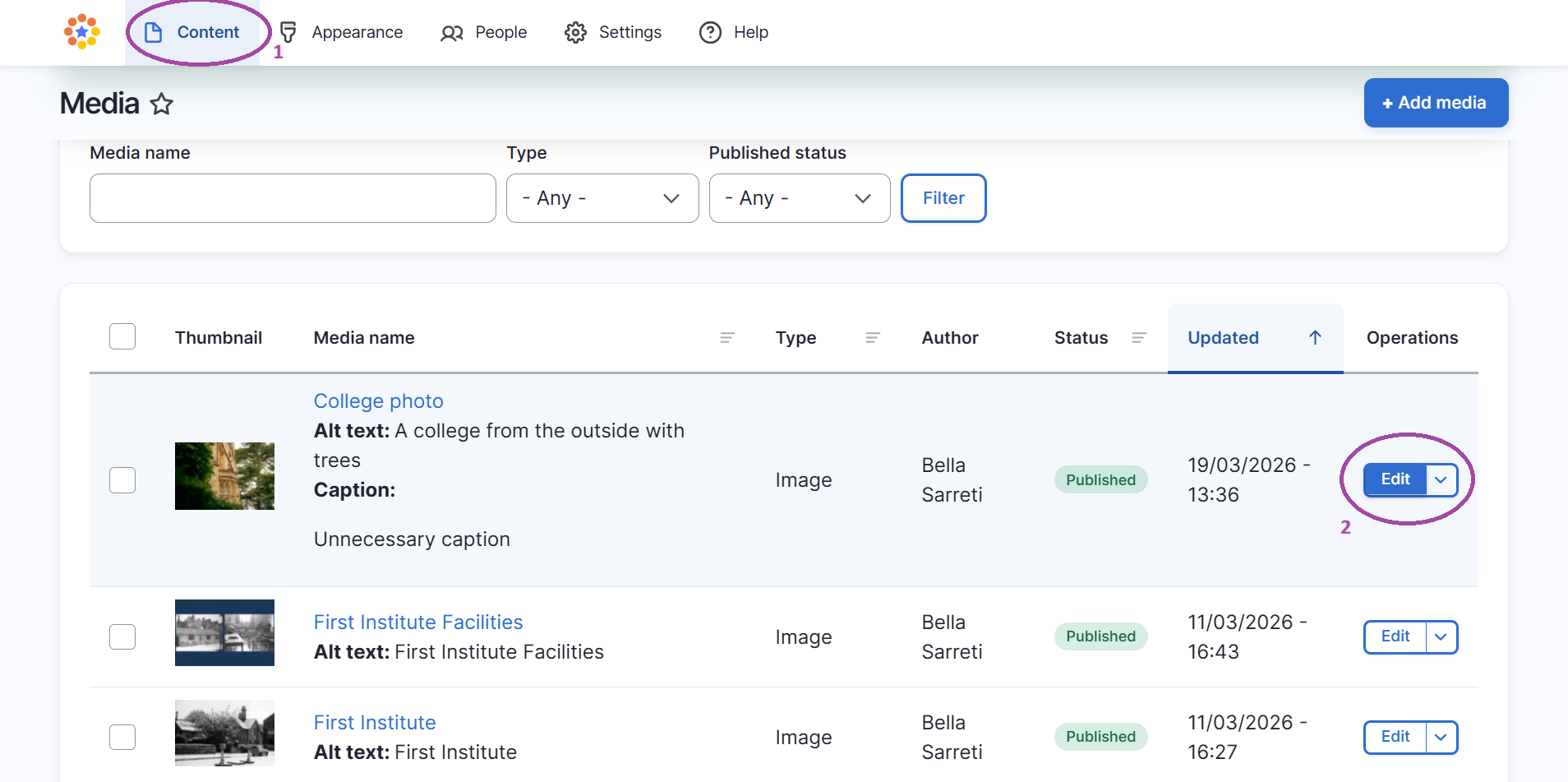
Task: Click the Add media button
Action: pos(1435,103)
